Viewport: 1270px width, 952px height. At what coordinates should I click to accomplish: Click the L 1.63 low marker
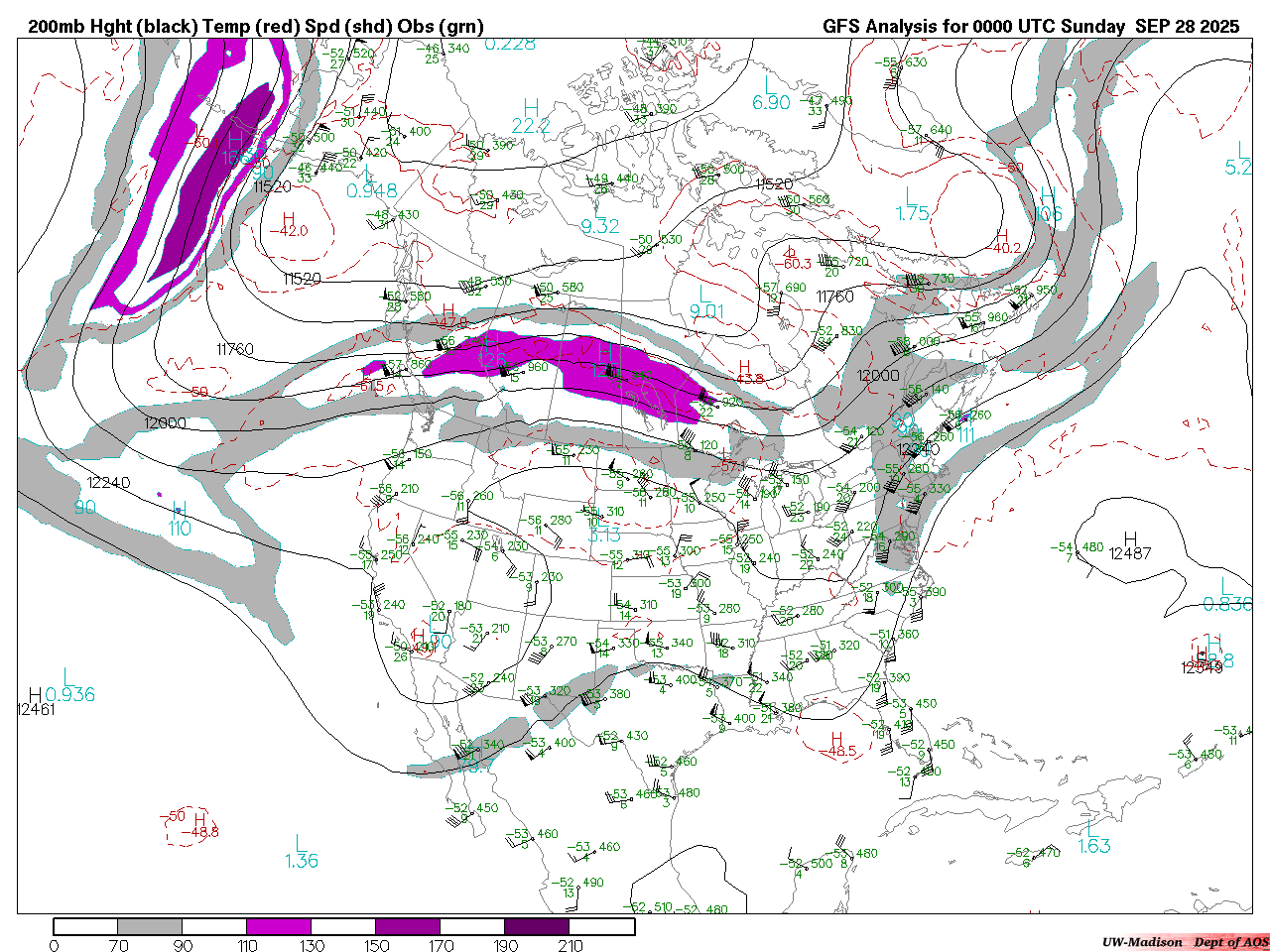point(1093,836)
